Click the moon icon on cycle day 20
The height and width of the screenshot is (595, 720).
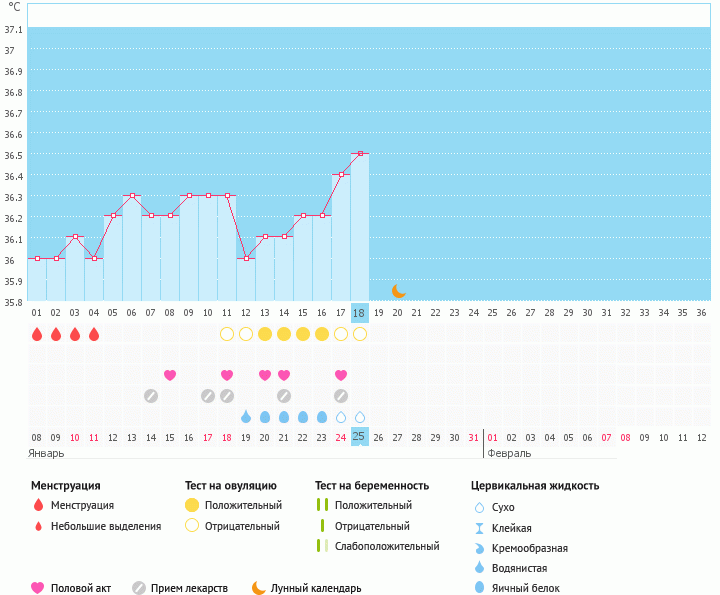point(398,290)
